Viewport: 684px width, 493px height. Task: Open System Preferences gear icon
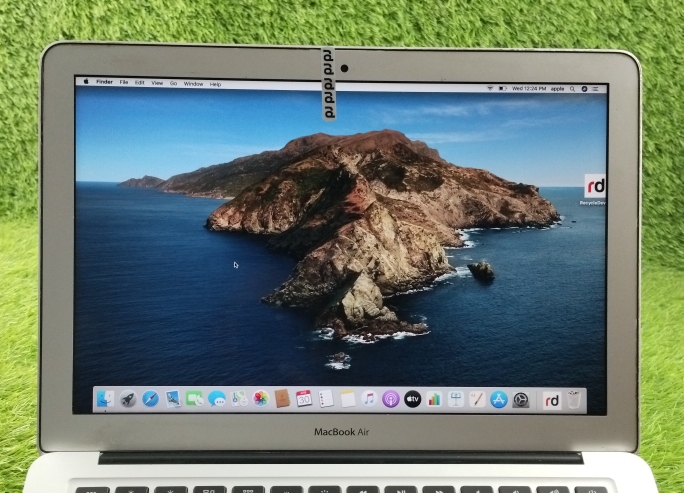coord(520,400)
